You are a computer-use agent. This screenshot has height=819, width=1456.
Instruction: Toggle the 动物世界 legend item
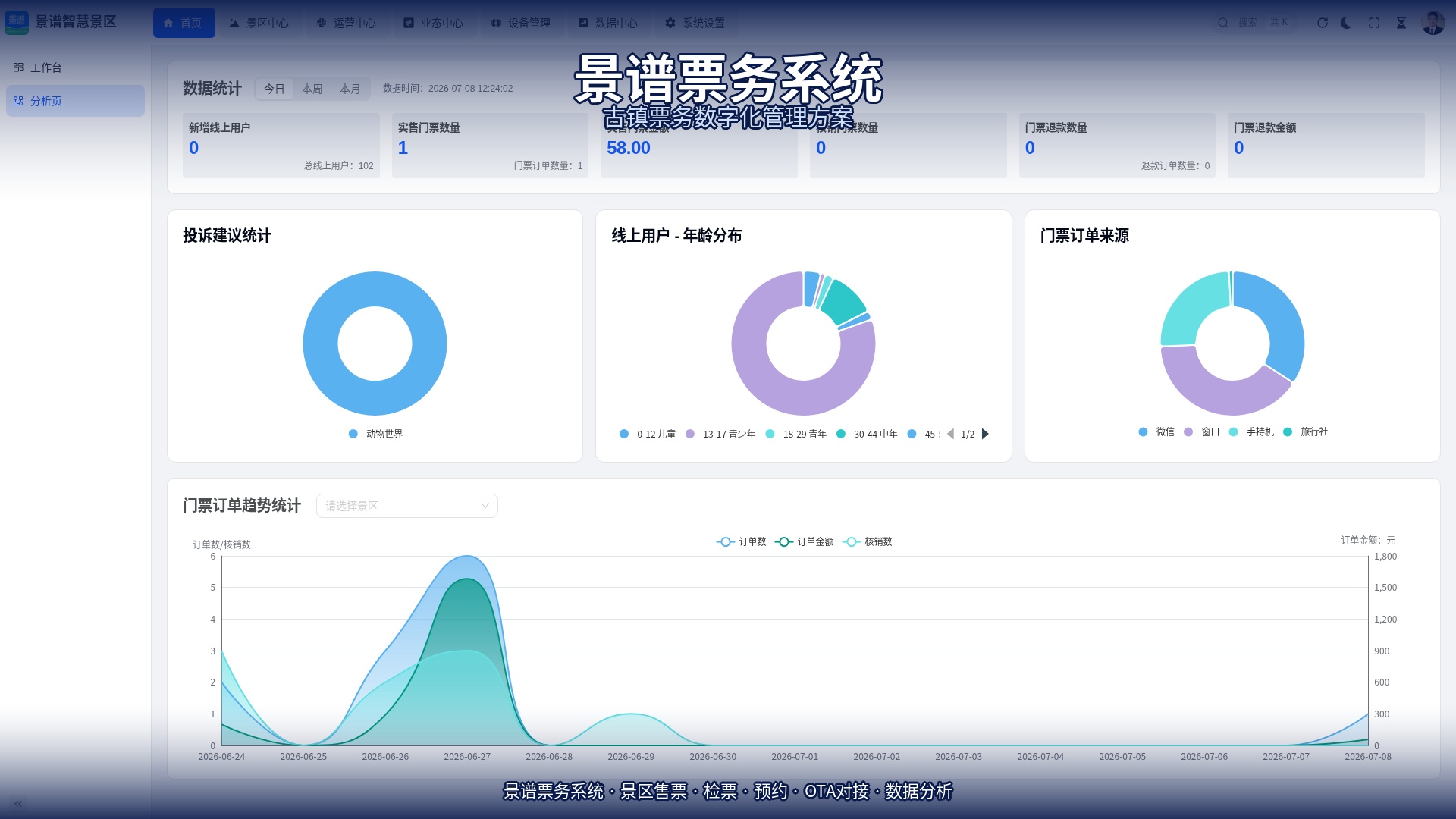coord(375,434)
